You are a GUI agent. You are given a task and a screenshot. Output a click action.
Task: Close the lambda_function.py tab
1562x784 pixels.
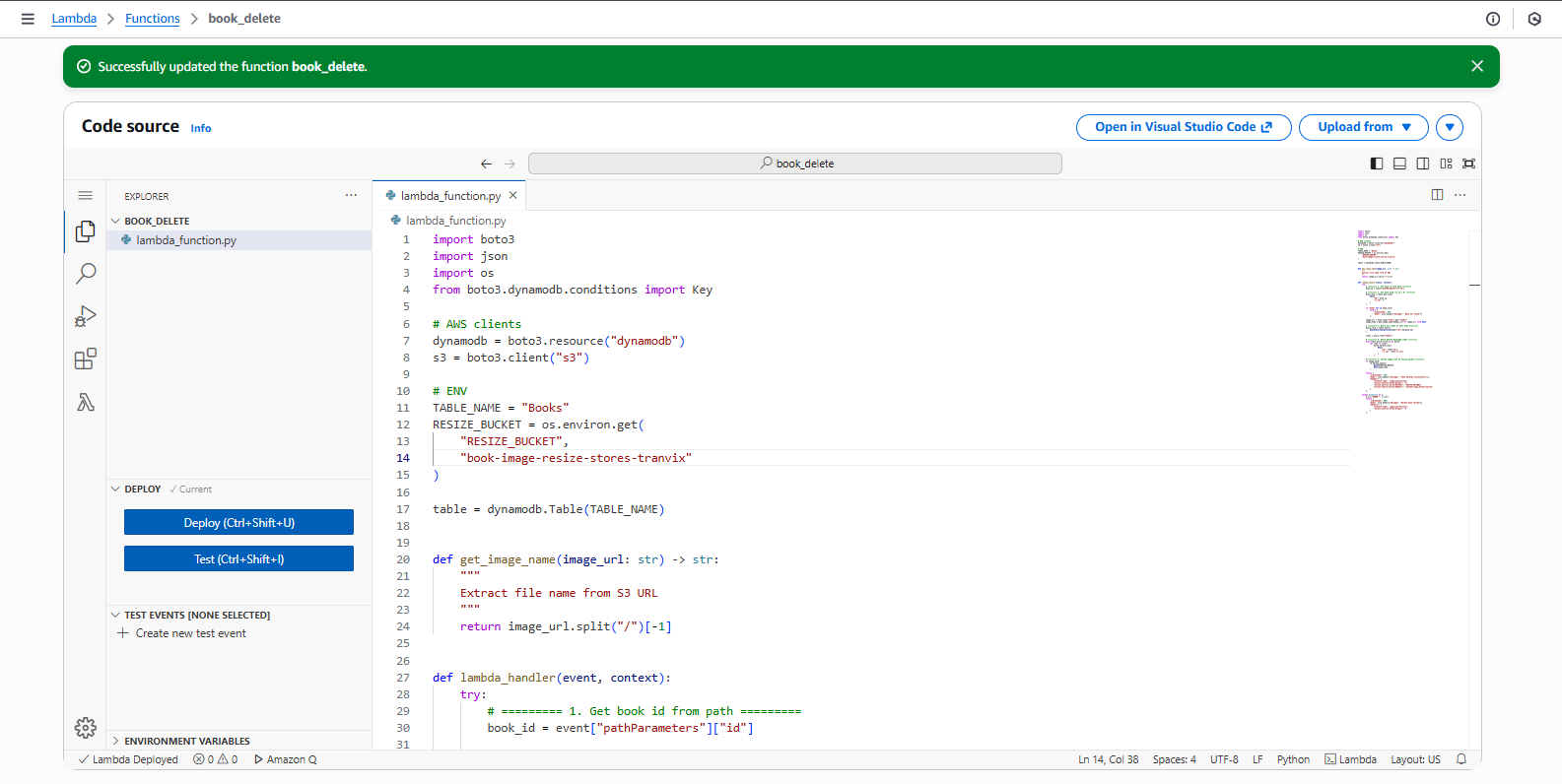click(513, 196)
